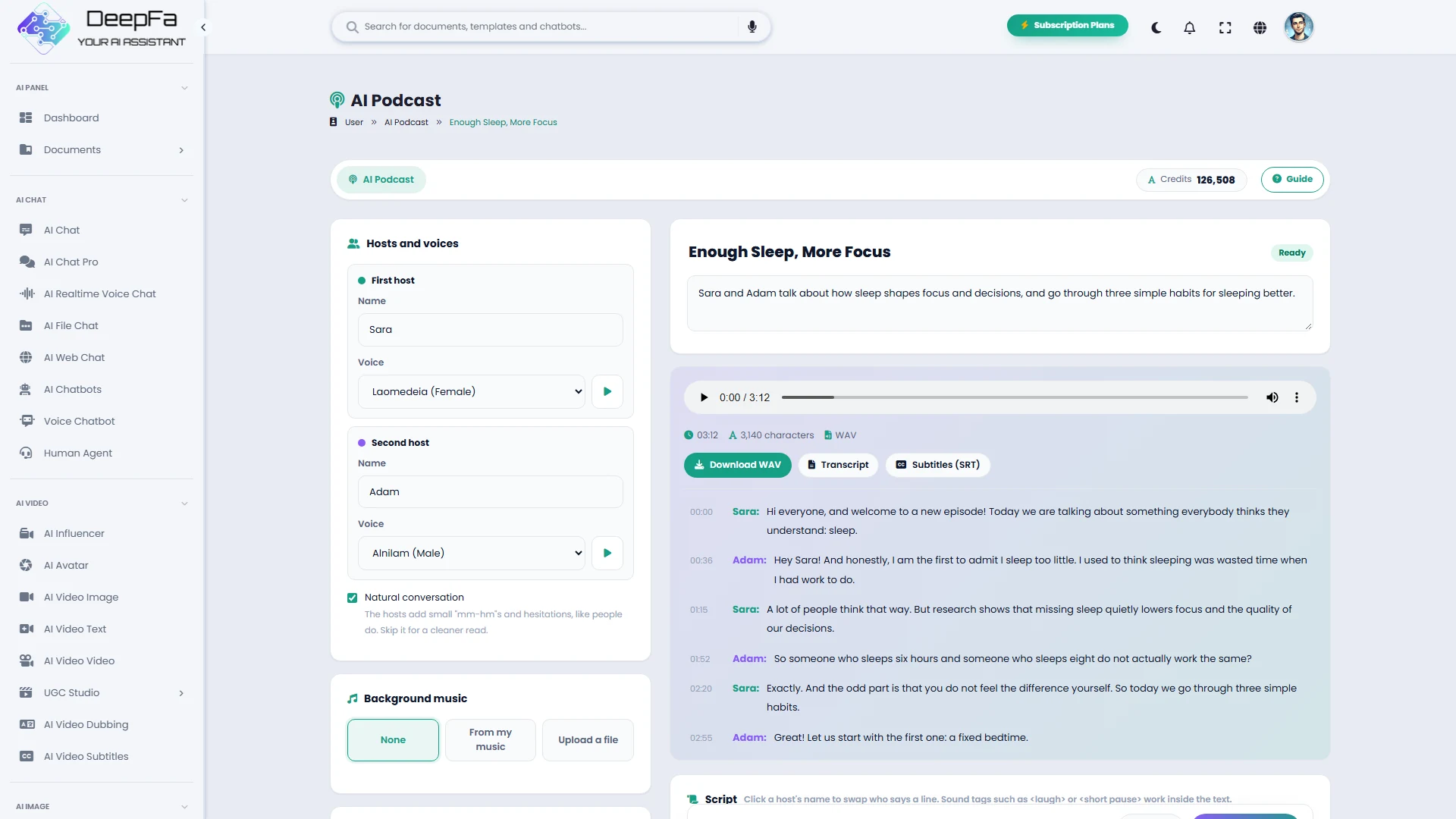Seek on the audio progress bar
The image size is (1456, 819).
[1015, 397]
